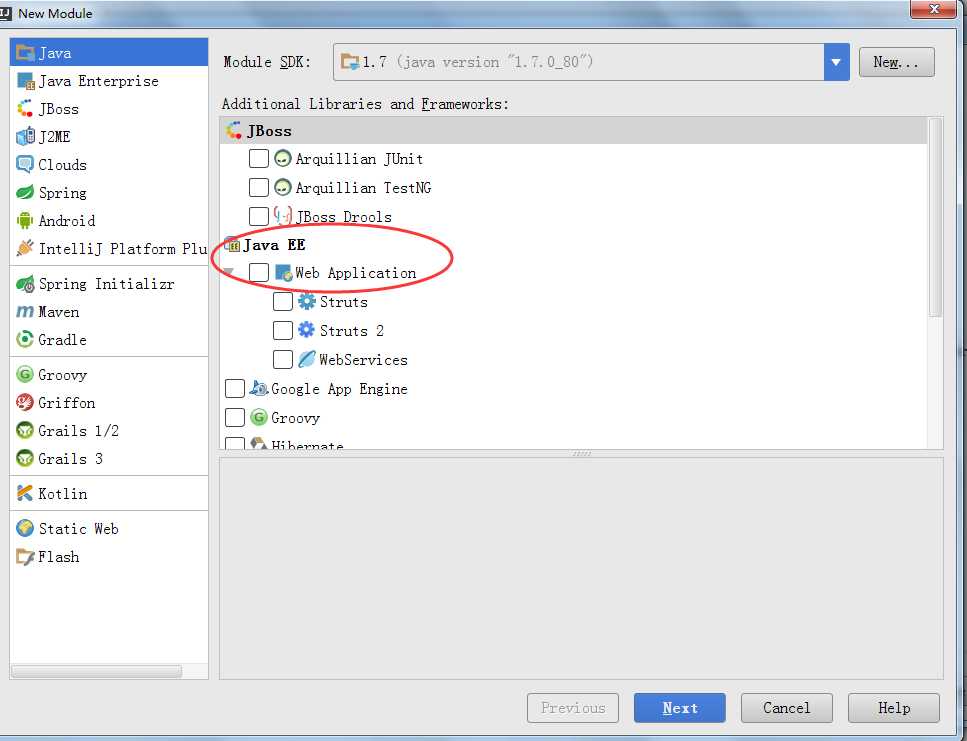
Task: Click the Static Web globe icon
Action: tap(25, 528)
